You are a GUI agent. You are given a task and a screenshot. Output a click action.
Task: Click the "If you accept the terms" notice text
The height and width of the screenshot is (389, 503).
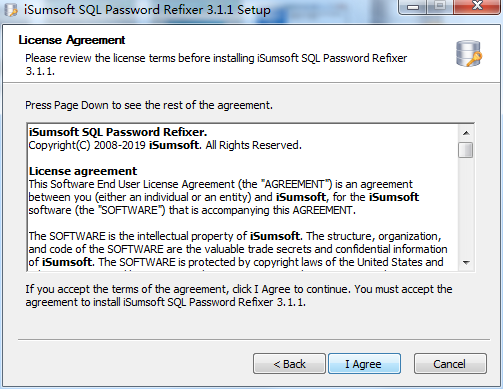coord(239,296)
